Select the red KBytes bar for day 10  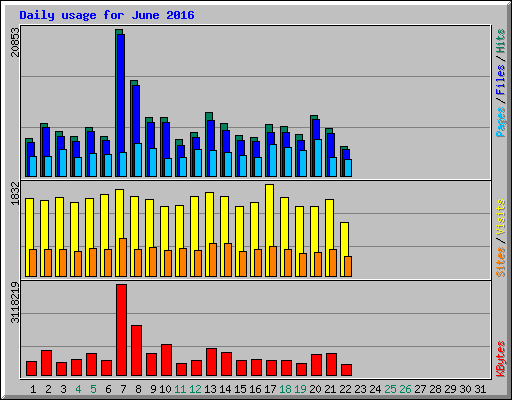pyautogui.click(x=166, y=360)
